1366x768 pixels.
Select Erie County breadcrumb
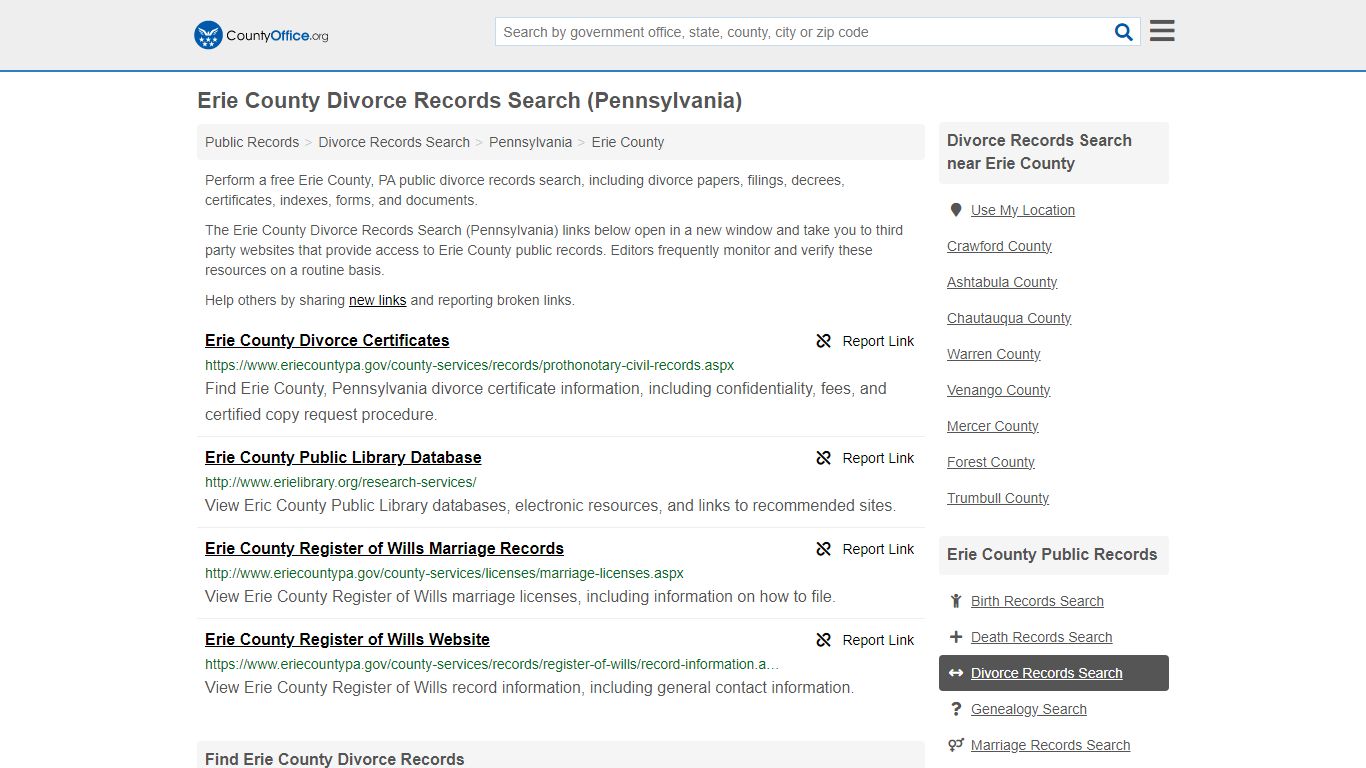(x=628, y=142)
